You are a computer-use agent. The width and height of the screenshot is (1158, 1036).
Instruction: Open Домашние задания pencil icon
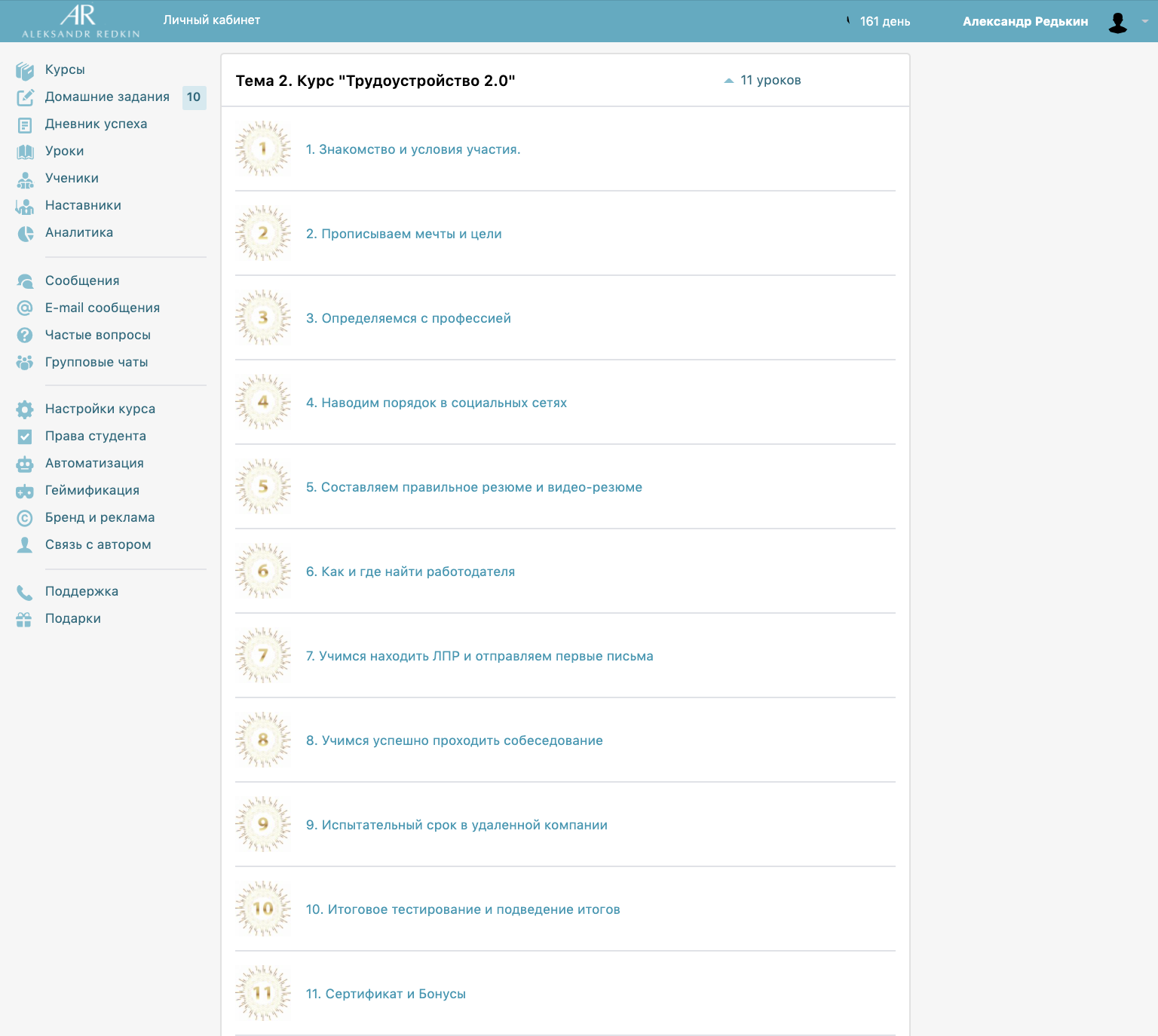tap(25, 97)
